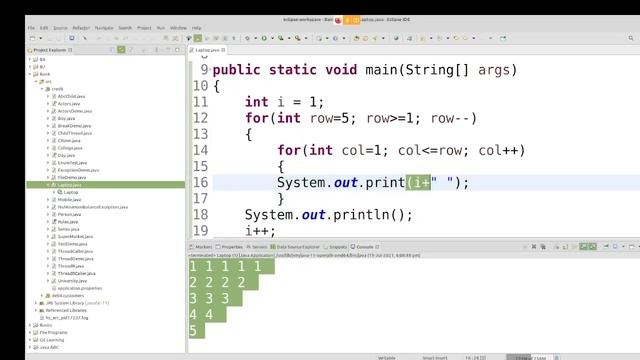Switch to the Markers tab
Image resolution: width=640 pixels, height=360 pixels.
tap(200, 247)
